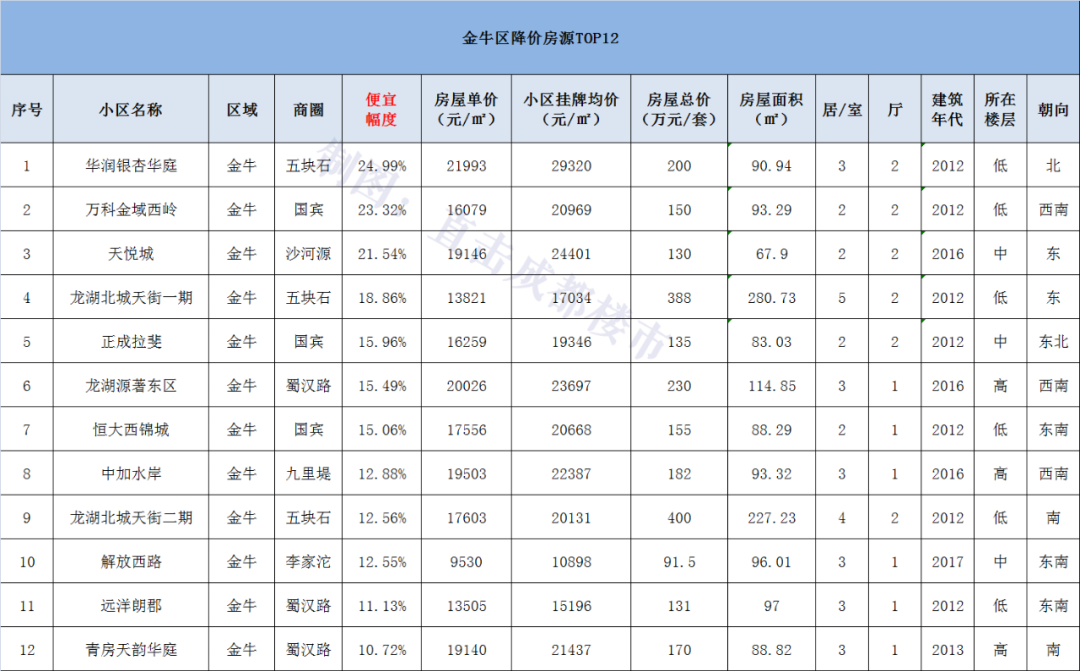The image size is (1080, 671).
Task: Click the cell 恒大西锦城
Action: coord(131,431)
